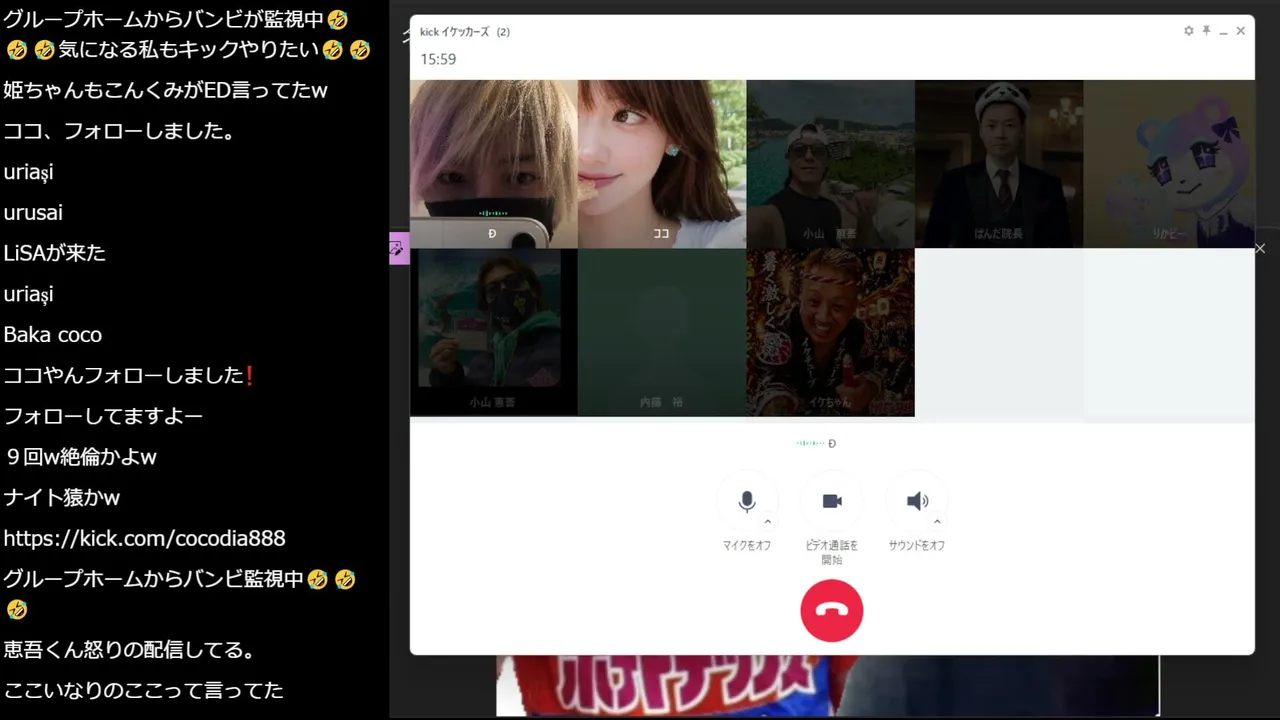Select イケちゃん participant tile
The width and height of the screenshot is (1280, 720).
coord(830,332)
